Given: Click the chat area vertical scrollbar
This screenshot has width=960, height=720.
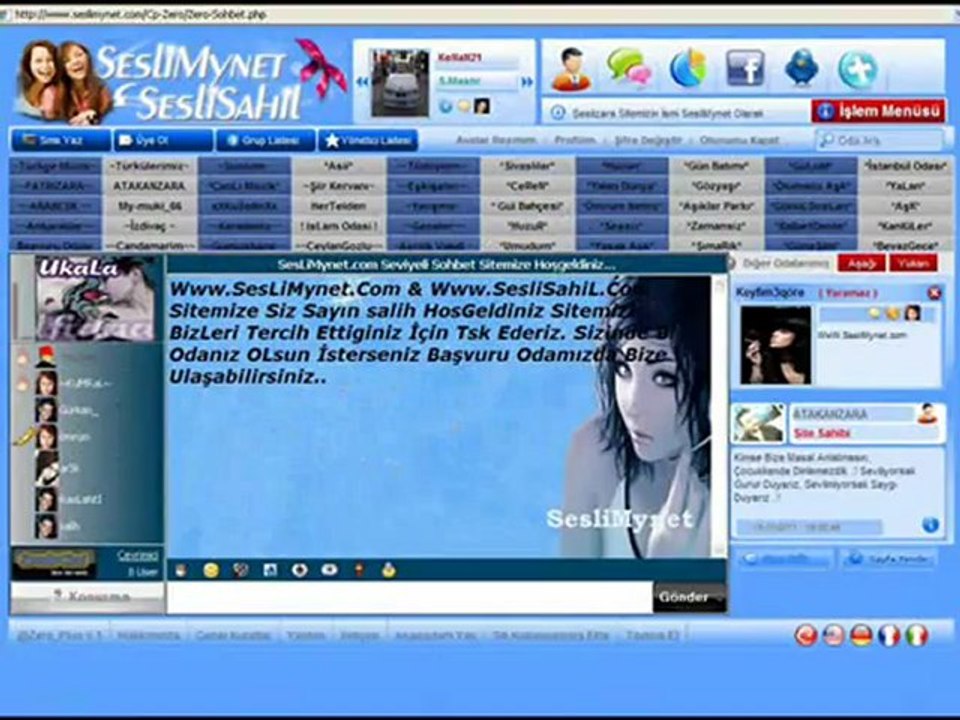Looking at the screenshot, I should [x=720, y=416].
